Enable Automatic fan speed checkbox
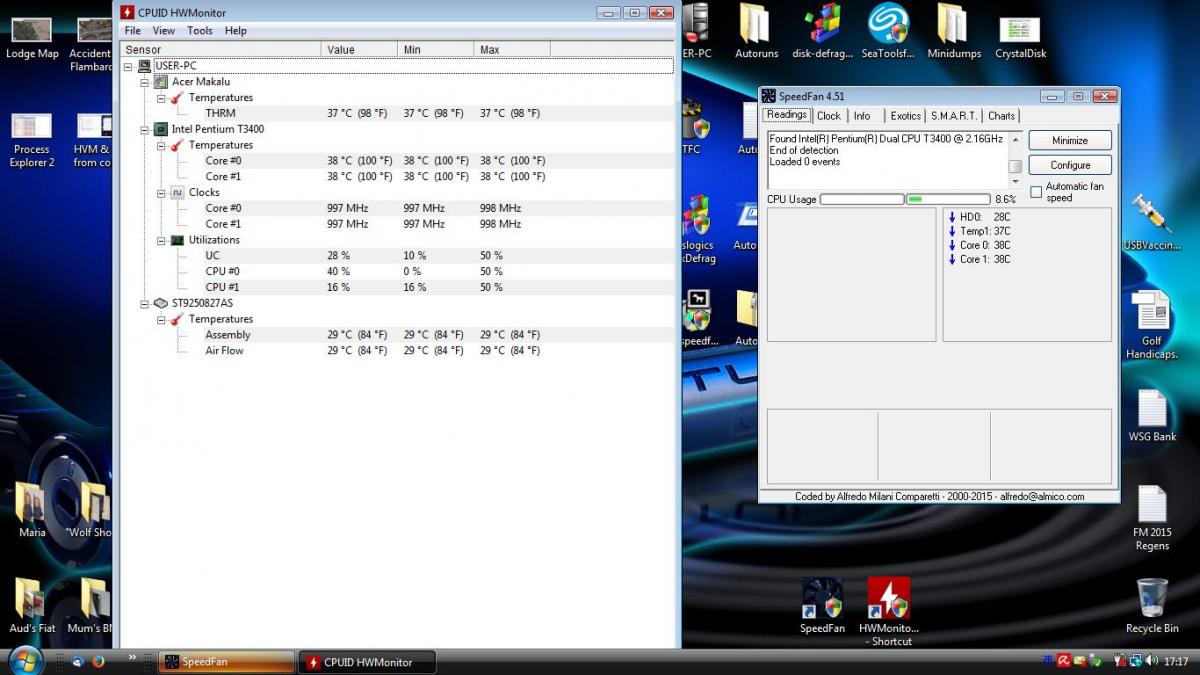 pos(1036,192)
